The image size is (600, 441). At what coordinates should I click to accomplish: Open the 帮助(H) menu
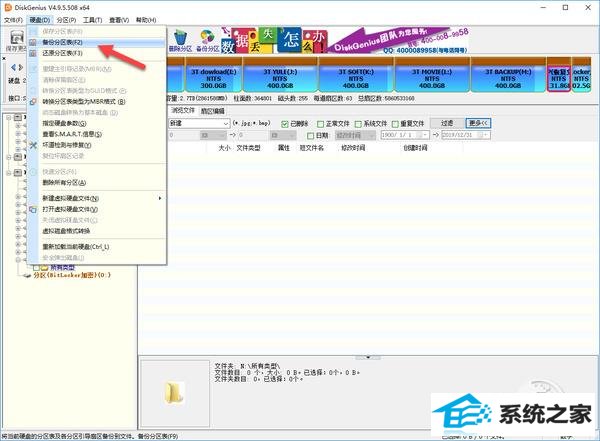(146, 20)
